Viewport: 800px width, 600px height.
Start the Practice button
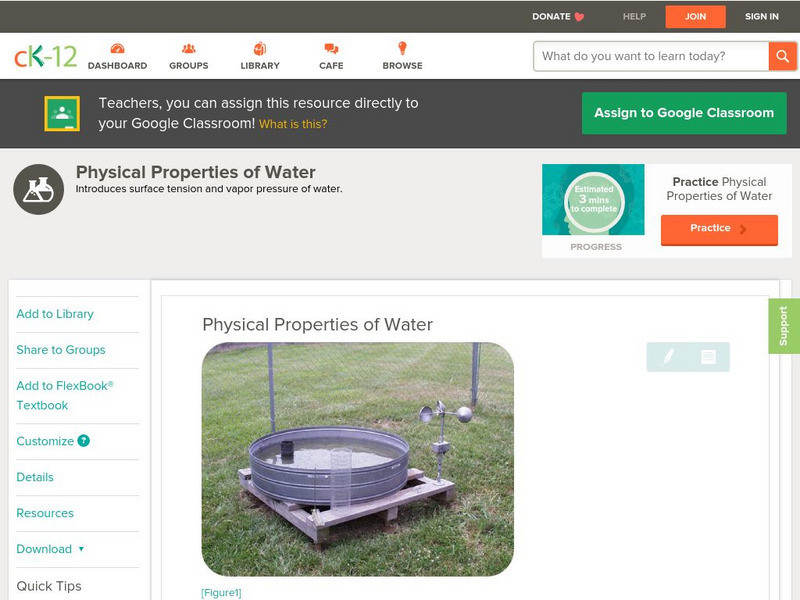click(x=719, y=230)
